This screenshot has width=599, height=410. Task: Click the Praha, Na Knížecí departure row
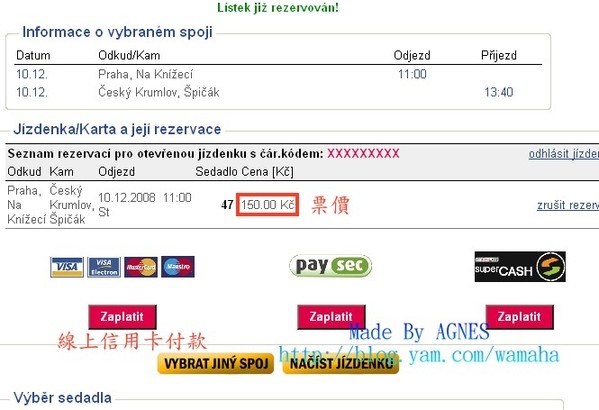279,74
